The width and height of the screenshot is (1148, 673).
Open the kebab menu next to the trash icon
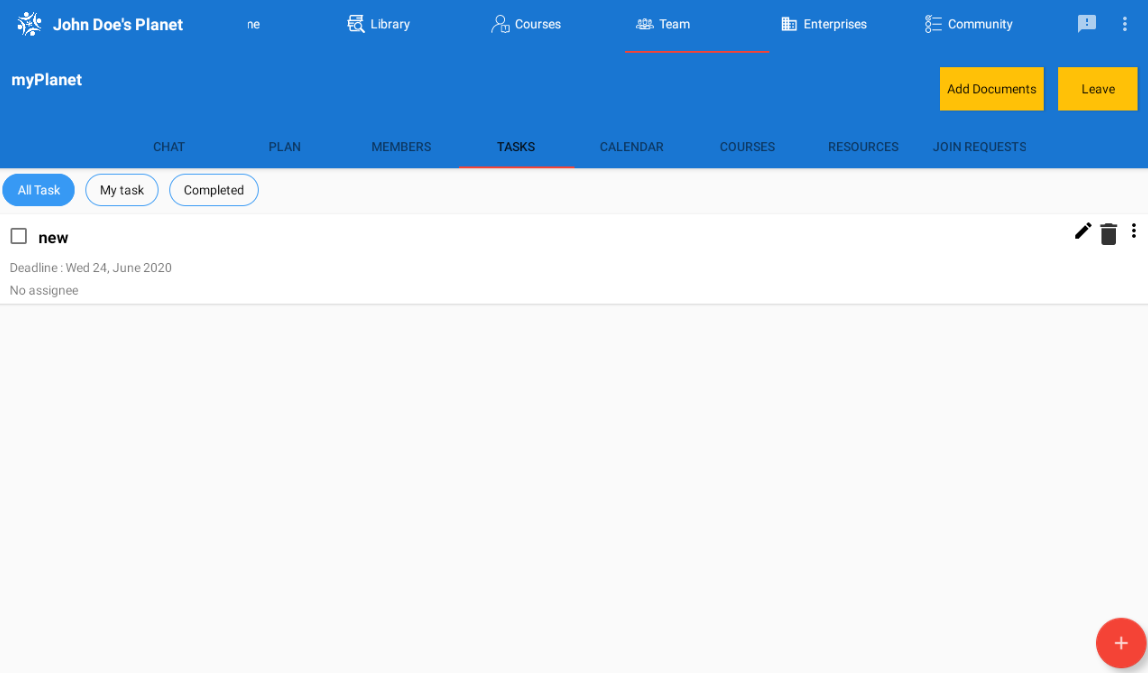(x=1134, y=231)
